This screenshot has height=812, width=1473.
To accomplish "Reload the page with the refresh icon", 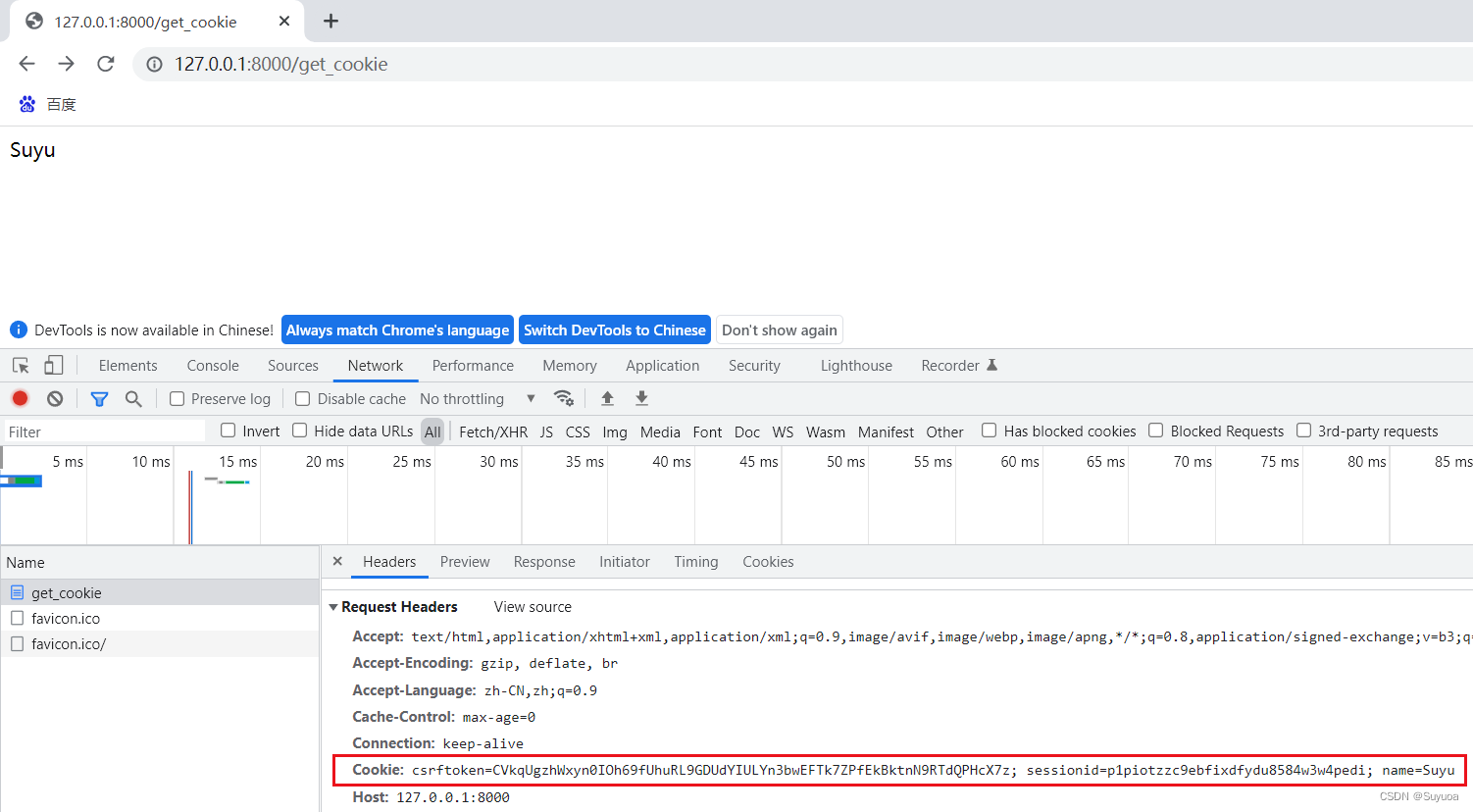I will pos(105,64).
